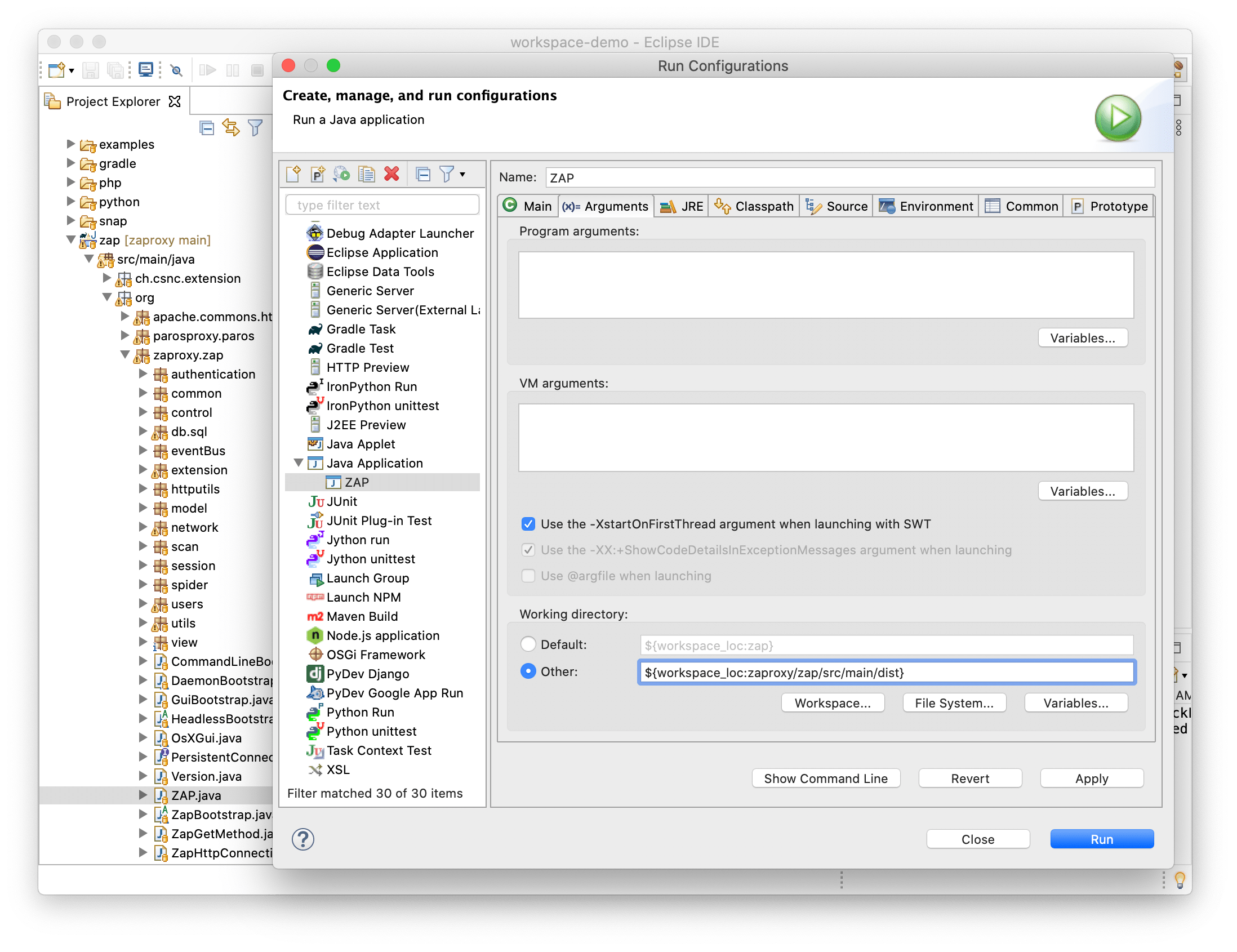Open the launch configuration filter dropdown arrow
This screenshot has height=952, width=1237.
click(462, 175)
